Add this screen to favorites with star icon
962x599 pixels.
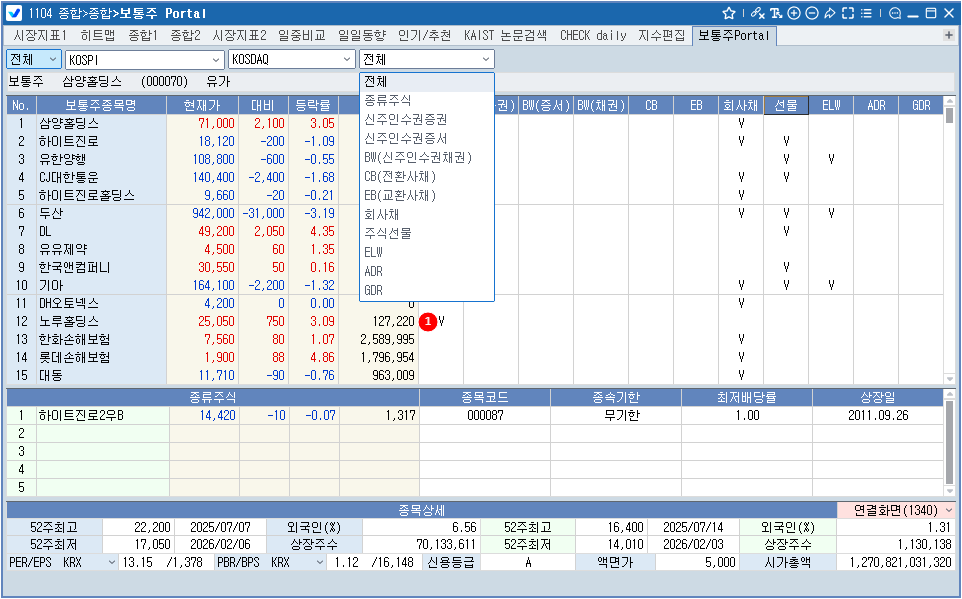tap(729, 13)
